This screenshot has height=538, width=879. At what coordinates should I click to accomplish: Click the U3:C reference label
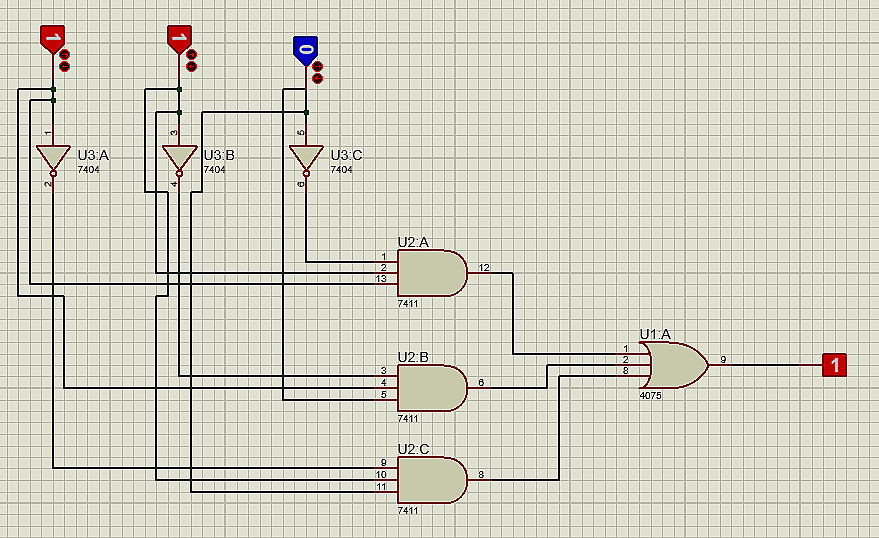click(x=346, y=155)
